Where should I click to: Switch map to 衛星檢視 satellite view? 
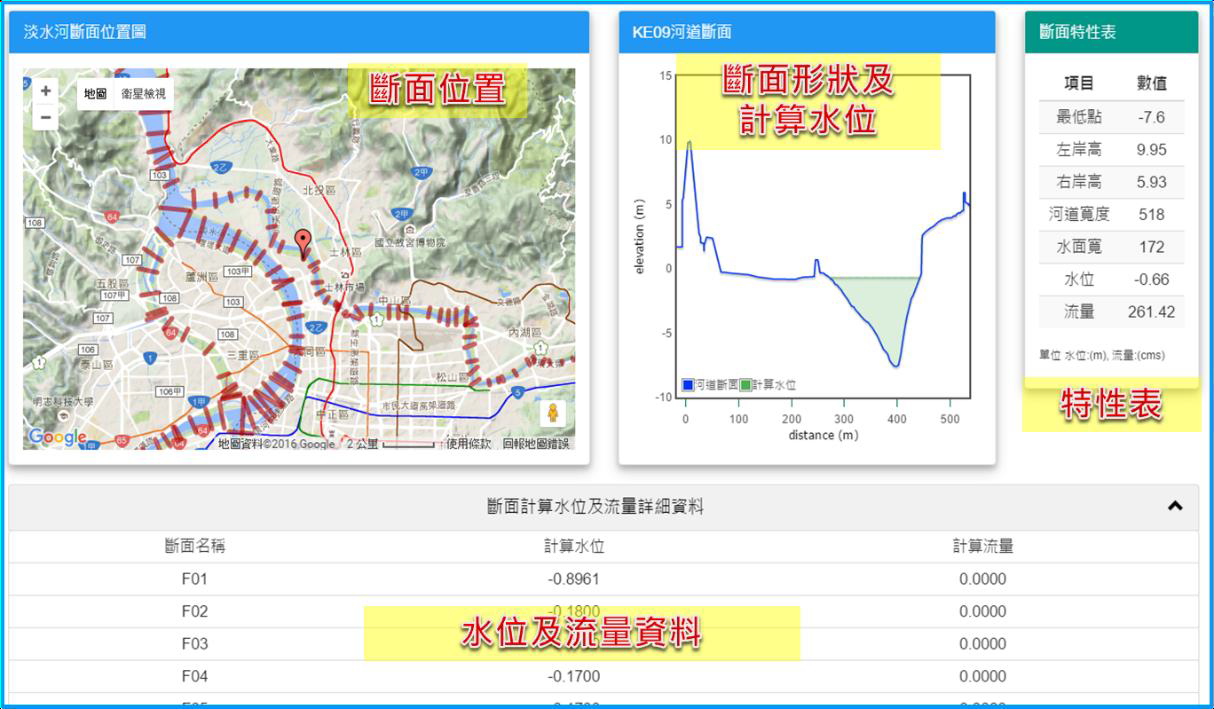[x=144, y=94]
